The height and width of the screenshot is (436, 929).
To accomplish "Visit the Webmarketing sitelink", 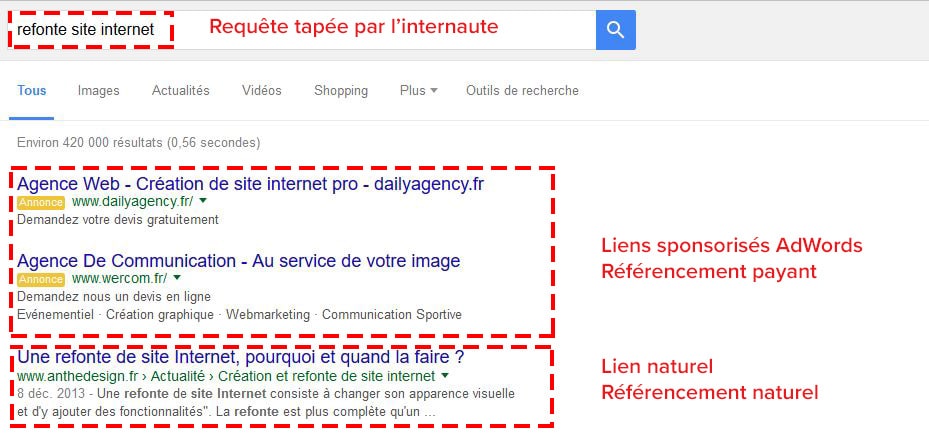I will click(x=268, y=315).
